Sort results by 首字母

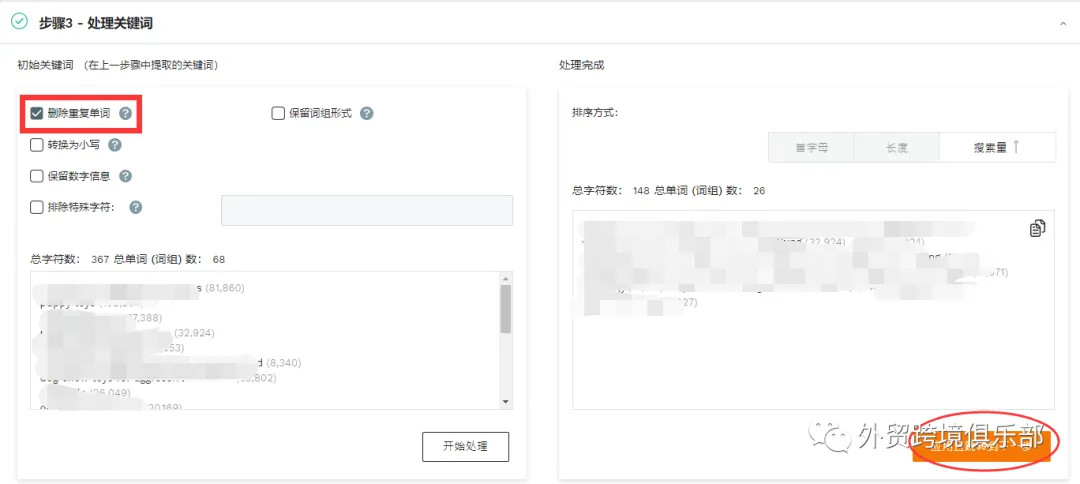[x=811, y=148]
